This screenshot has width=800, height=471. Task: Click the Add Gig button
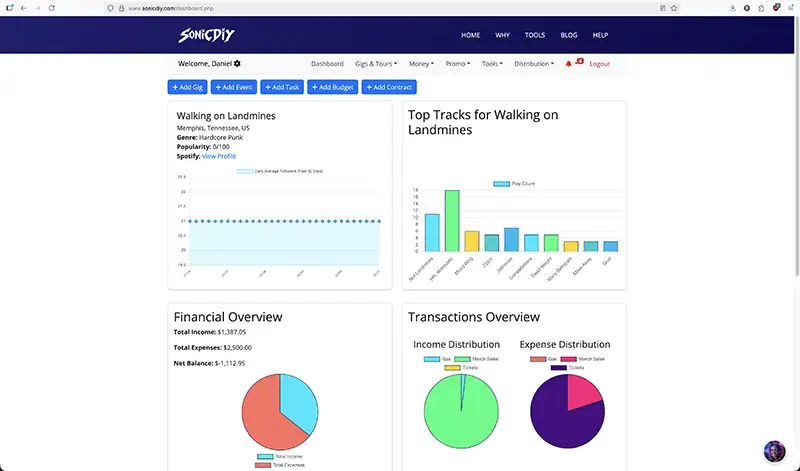(x=187, y=87)
